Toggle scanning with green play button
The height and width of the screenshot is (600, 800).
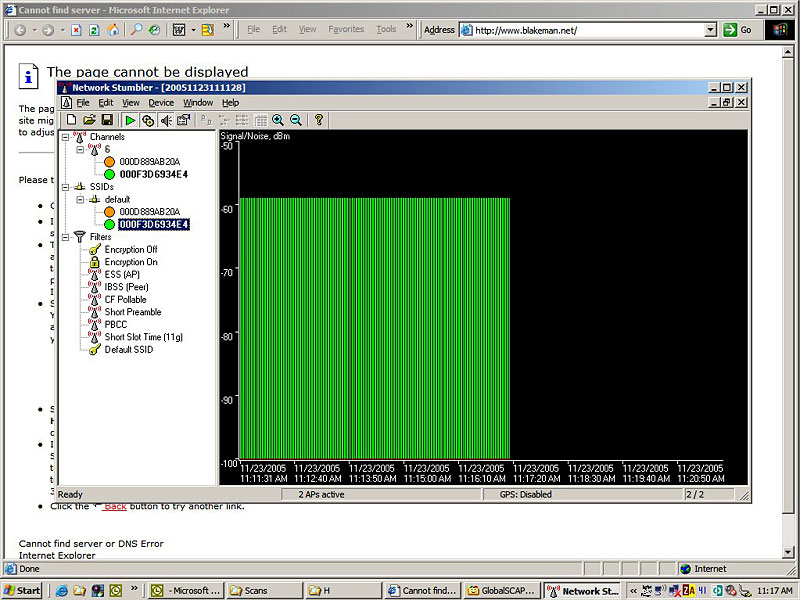[x=130, y=120]
